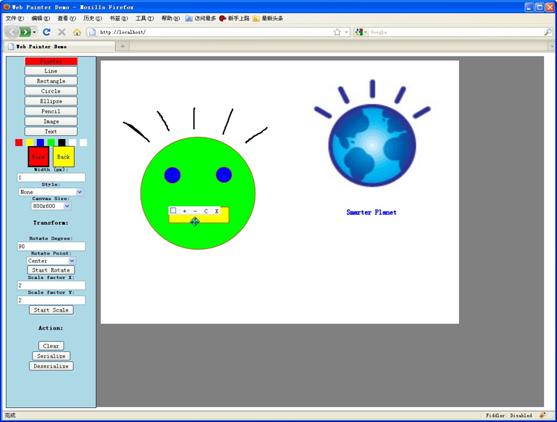Image resolution: width=557 pixels, height=422 pixels.
Task: Click the Scale Factor X input
Action: tap(51, 285)
